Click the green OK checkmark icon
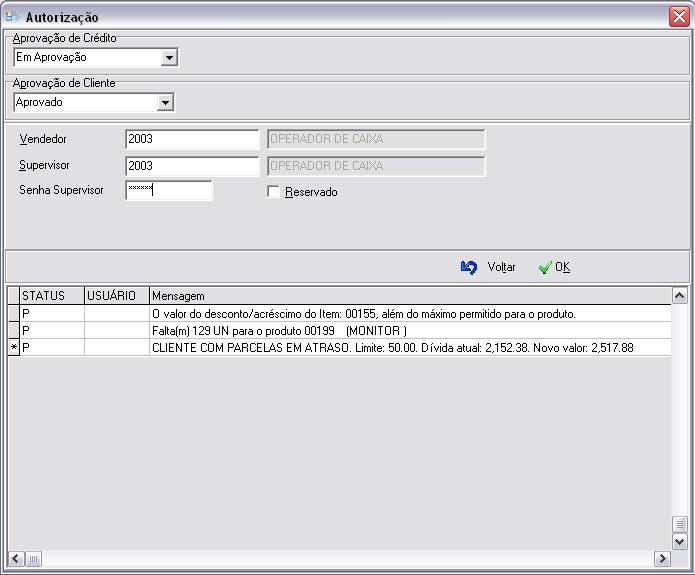 (545, 267)
